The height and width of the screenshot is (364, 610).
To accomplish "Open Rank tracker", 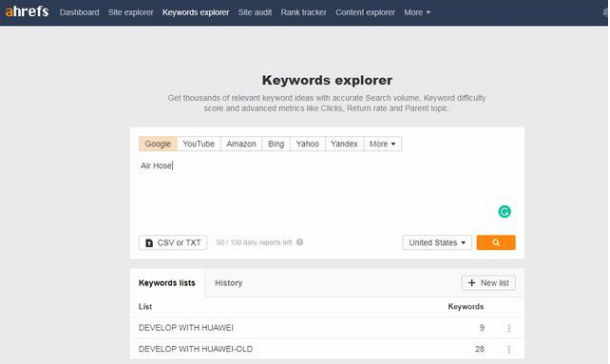I will coord(303,12).
